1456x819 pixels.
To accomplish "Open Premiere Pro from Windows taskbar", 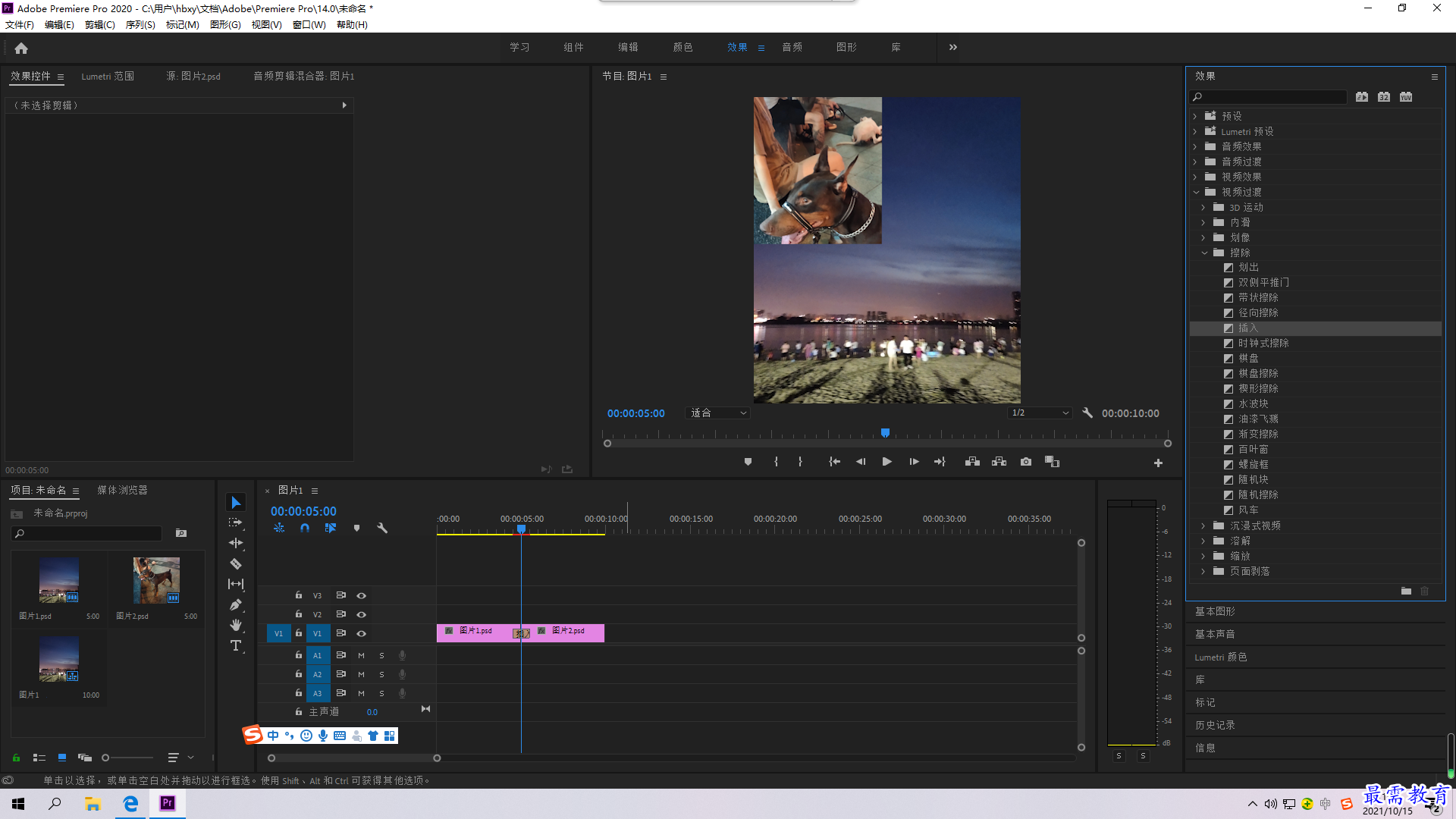I will click(167, 803).
